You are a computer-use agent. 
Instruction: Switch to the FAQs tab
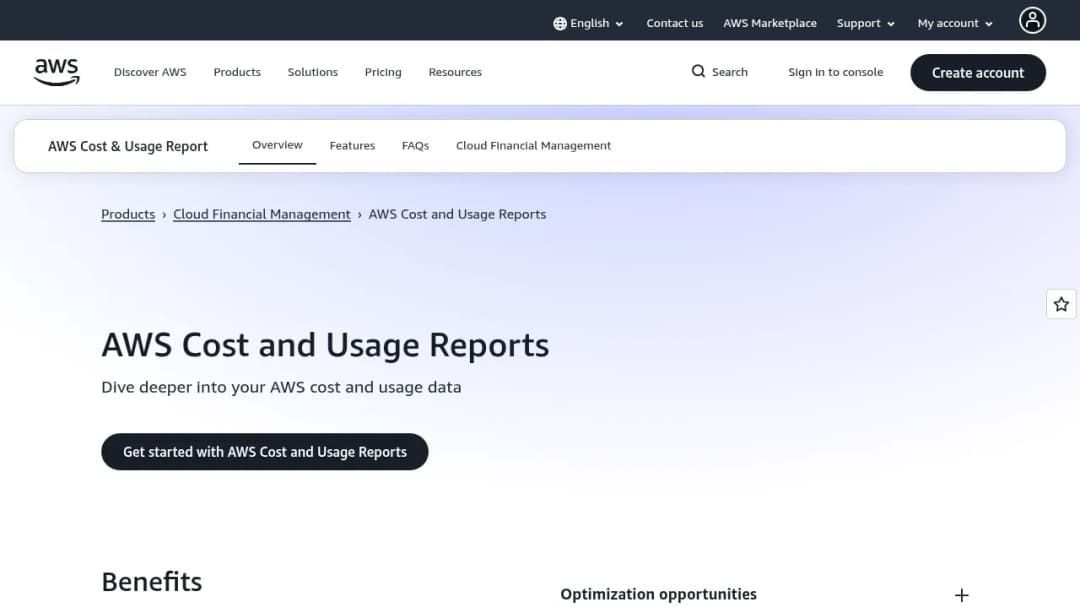(415, 146)
